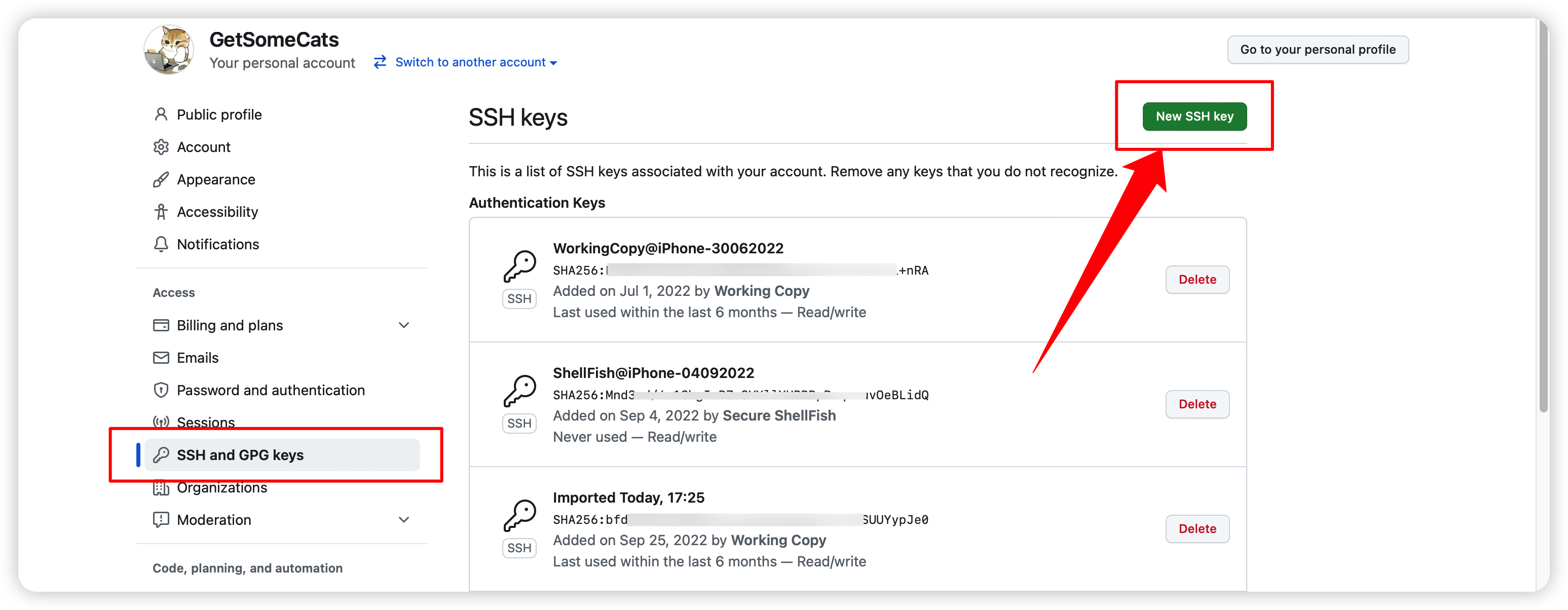
Task: Click the Account gear icon
Action: click(161, 147)
